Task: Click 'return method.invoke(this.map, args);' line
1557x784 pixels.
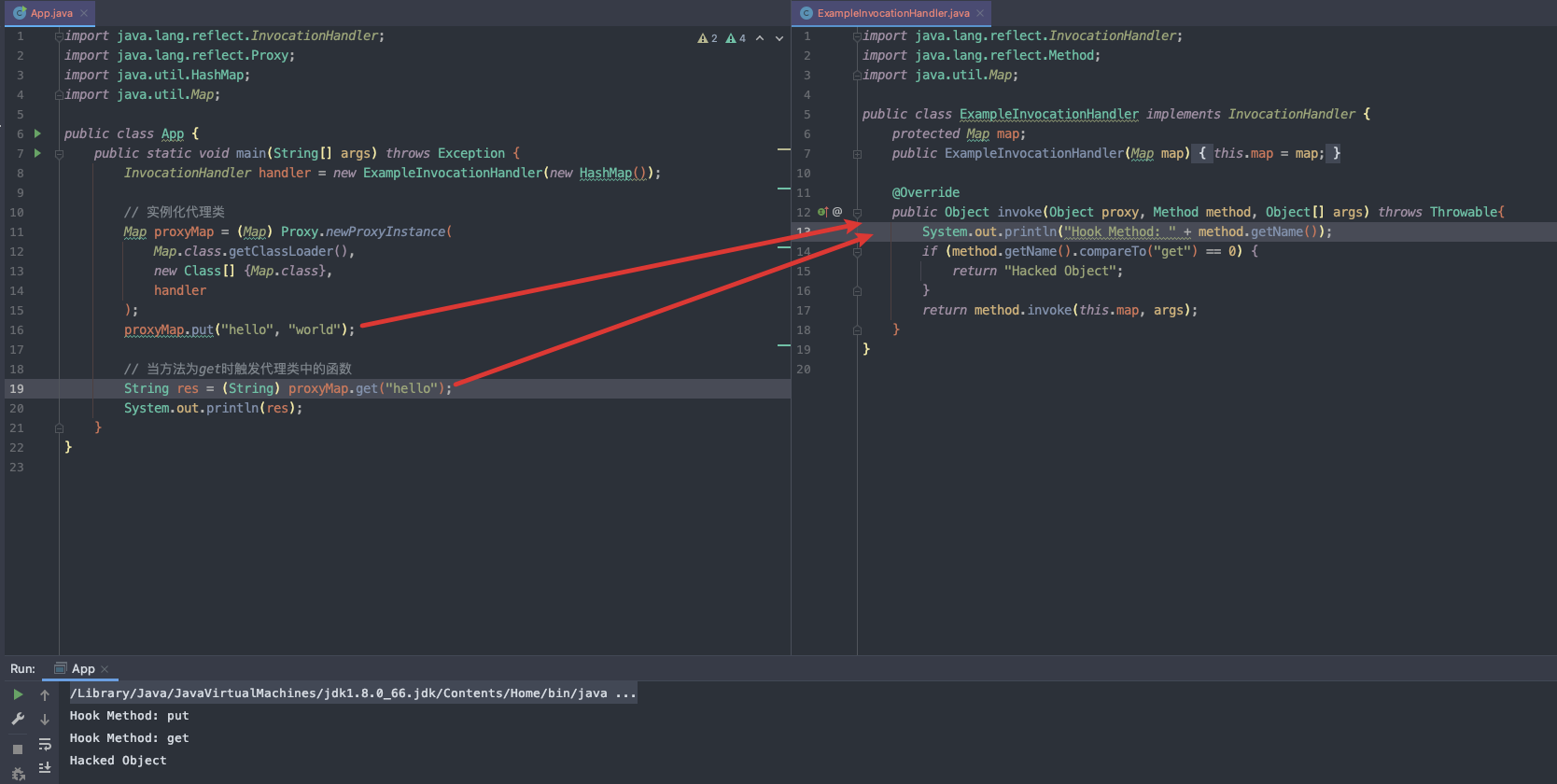Action: [1059, 310]
